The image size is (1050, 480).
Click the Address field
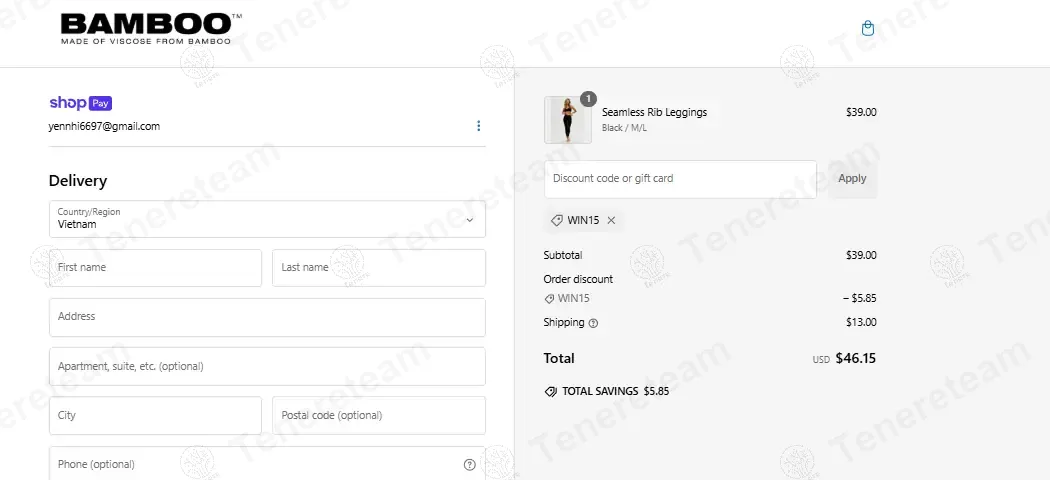[267, 317]
